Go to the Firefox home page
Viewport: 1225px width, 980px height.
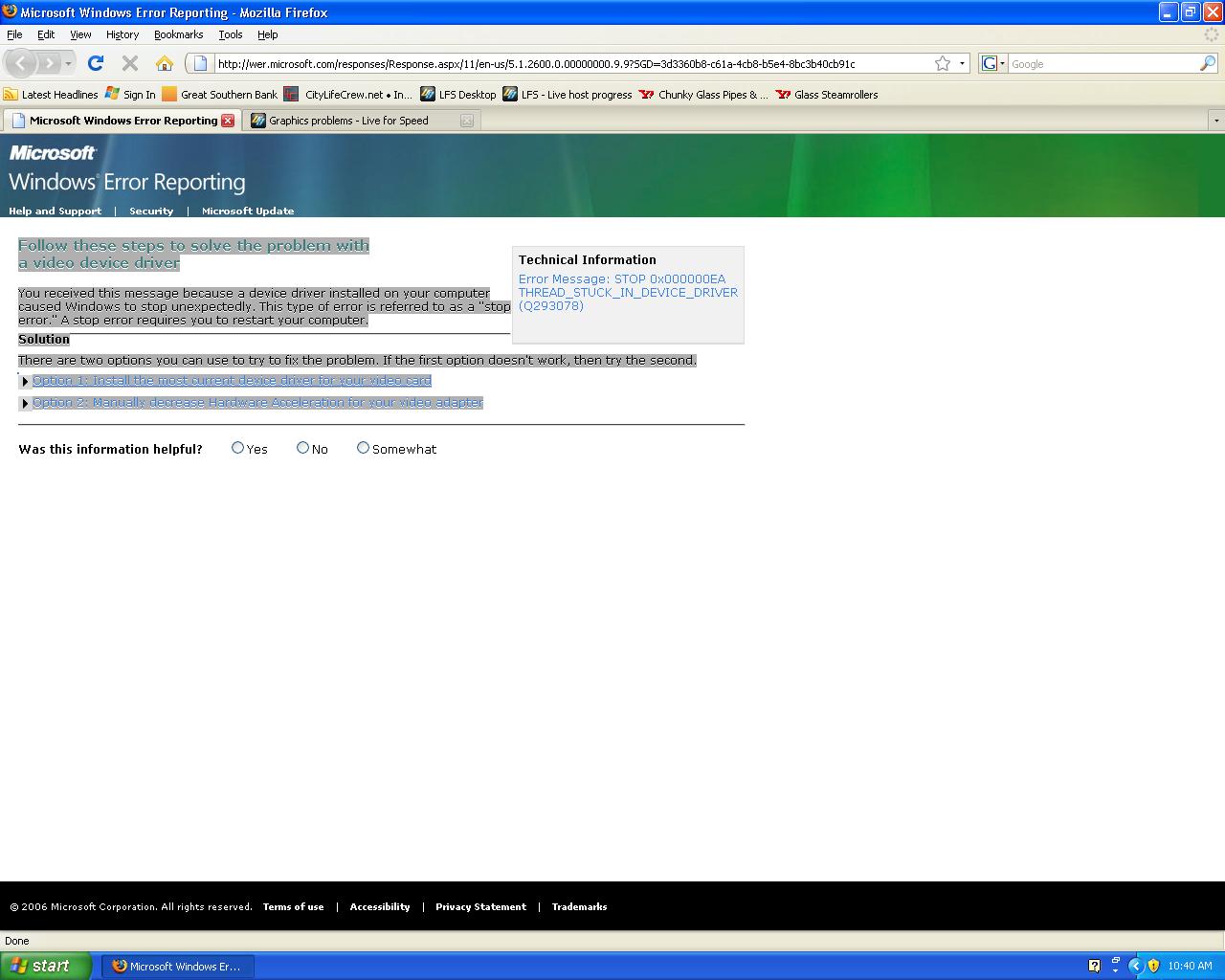165,64
